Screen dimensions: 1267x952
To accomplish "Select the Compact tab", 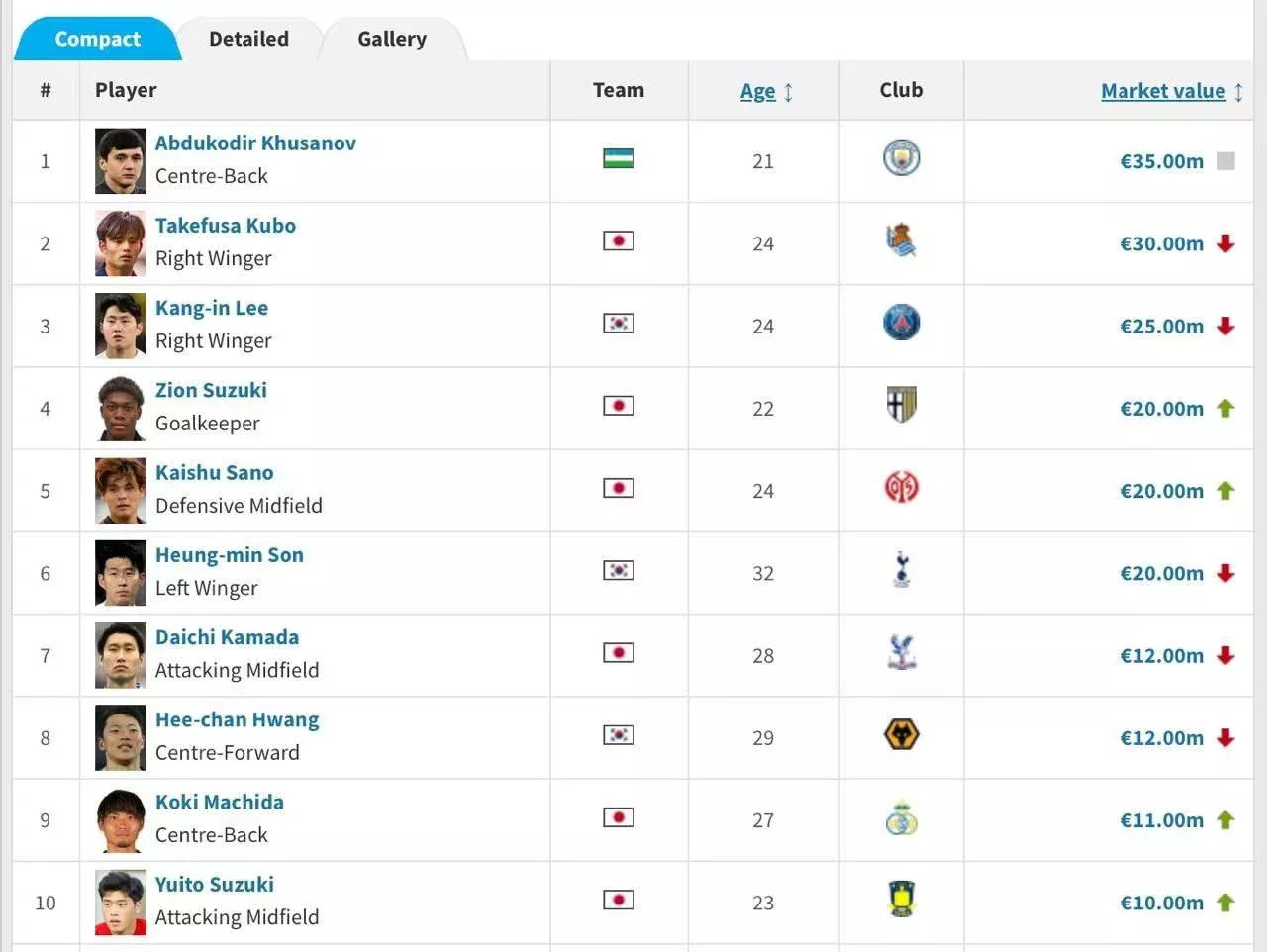I will (97, 39).
